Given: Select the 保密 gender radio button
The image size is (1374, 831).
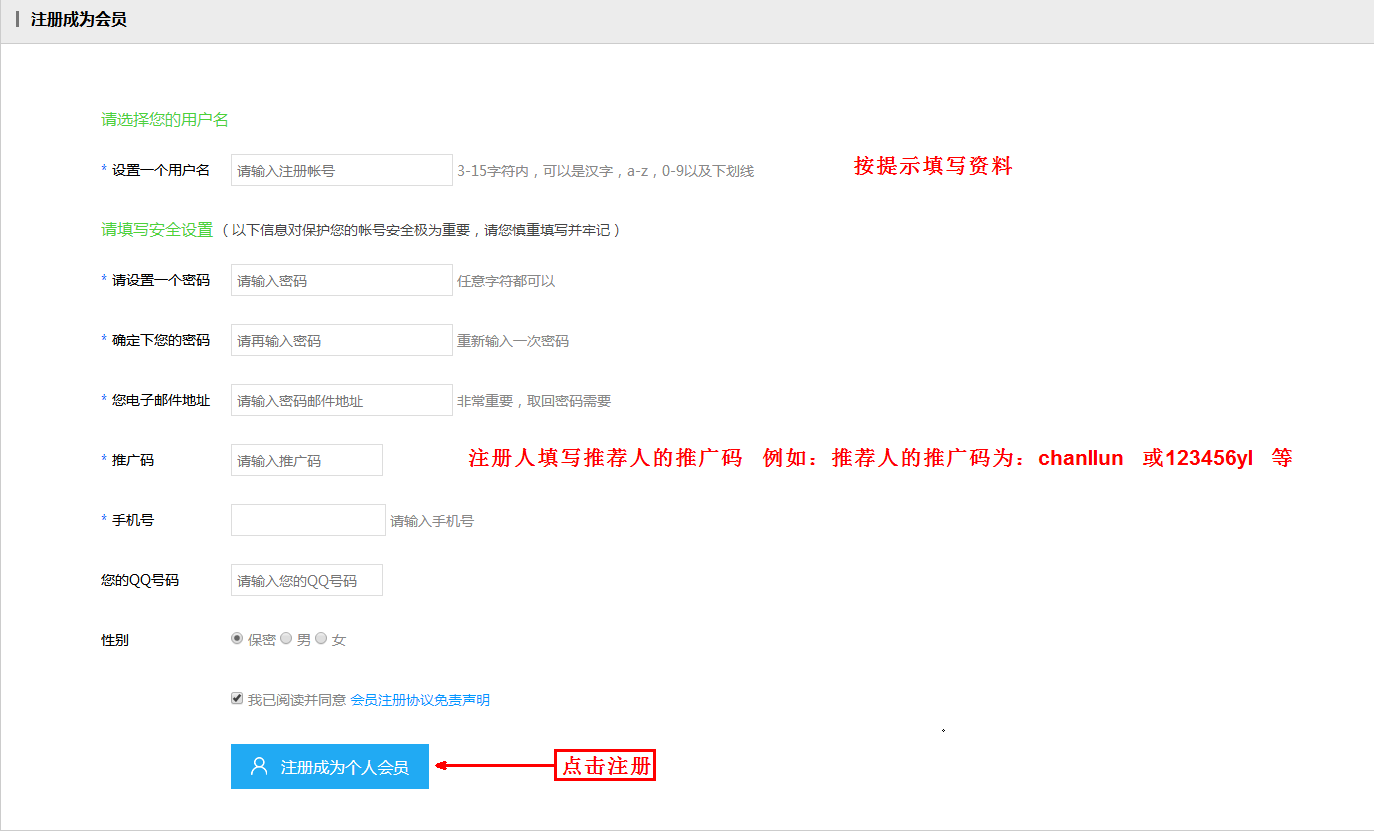Looking at the screenshot, I should pyautogui.click(x=237, y=638).
